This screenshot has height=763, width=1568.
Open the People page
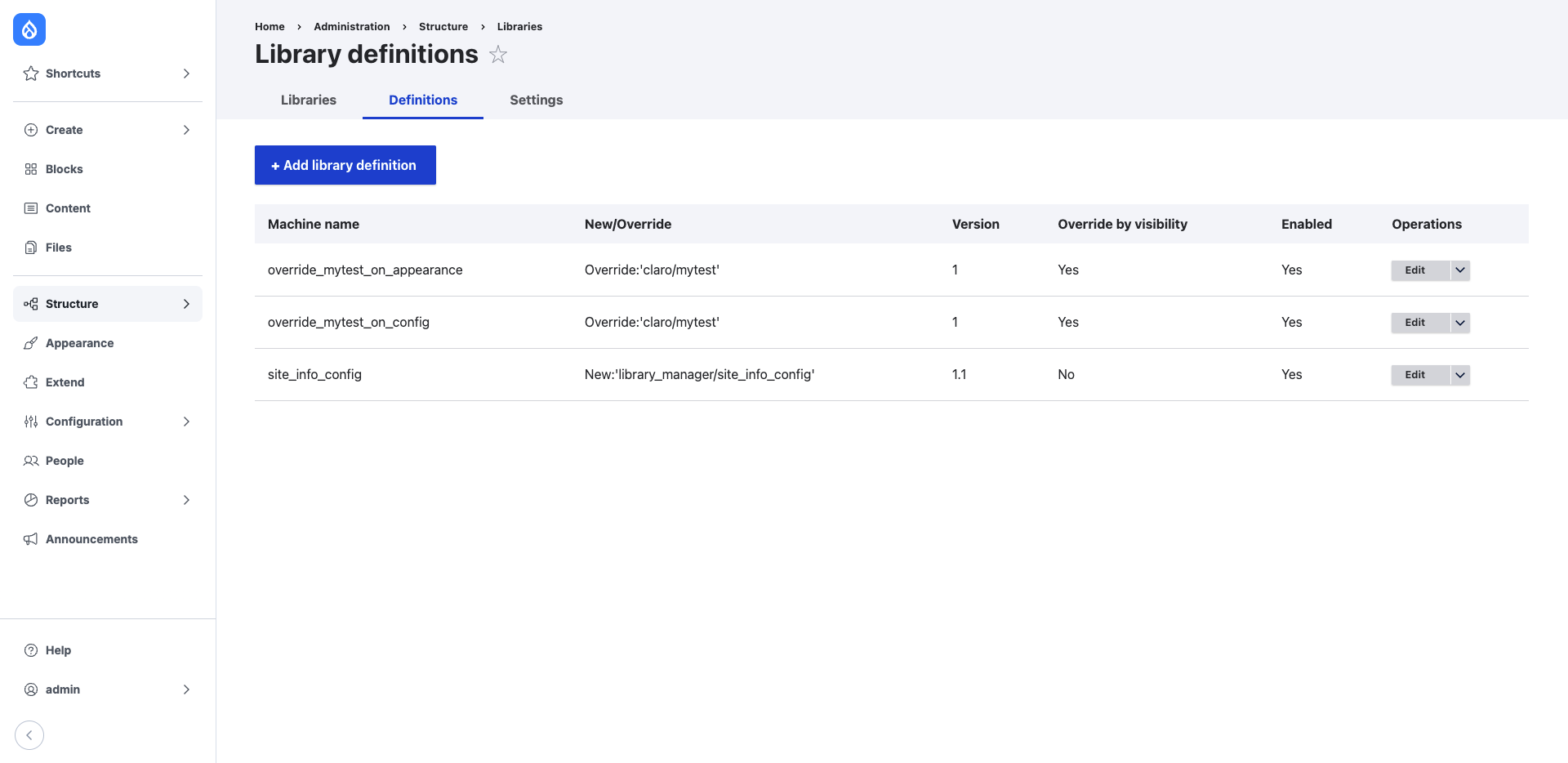(65, 461)
